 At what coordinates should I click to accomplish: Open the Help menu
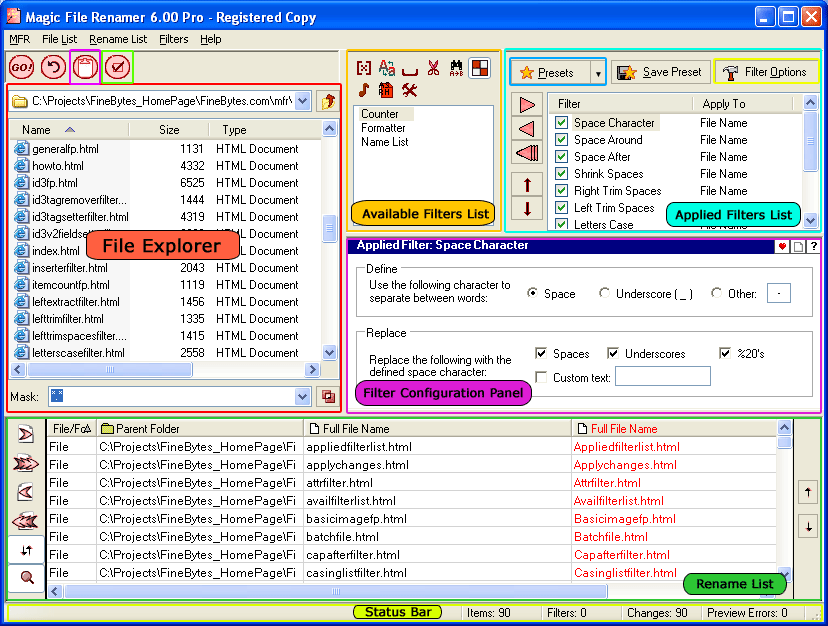pos(211,39)
